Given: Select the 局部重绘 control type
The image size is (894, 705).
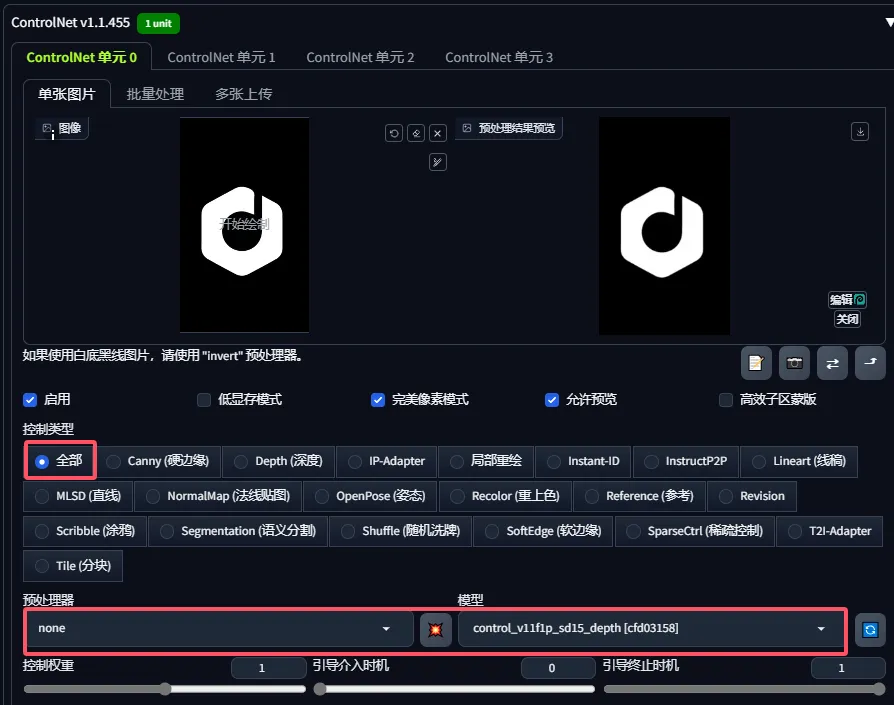Looking at the screenshot, I should pos(486,461).
